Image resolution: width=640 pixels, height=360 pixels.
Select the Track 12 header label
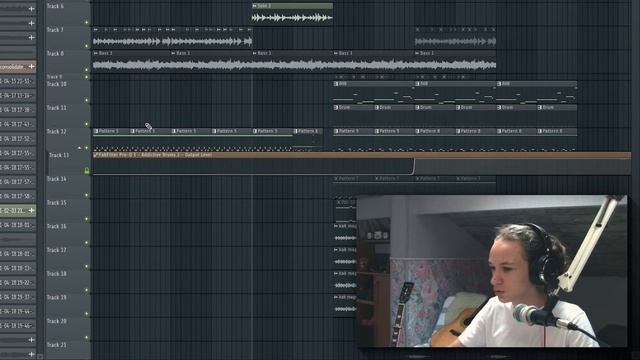(x=56, y=131)
